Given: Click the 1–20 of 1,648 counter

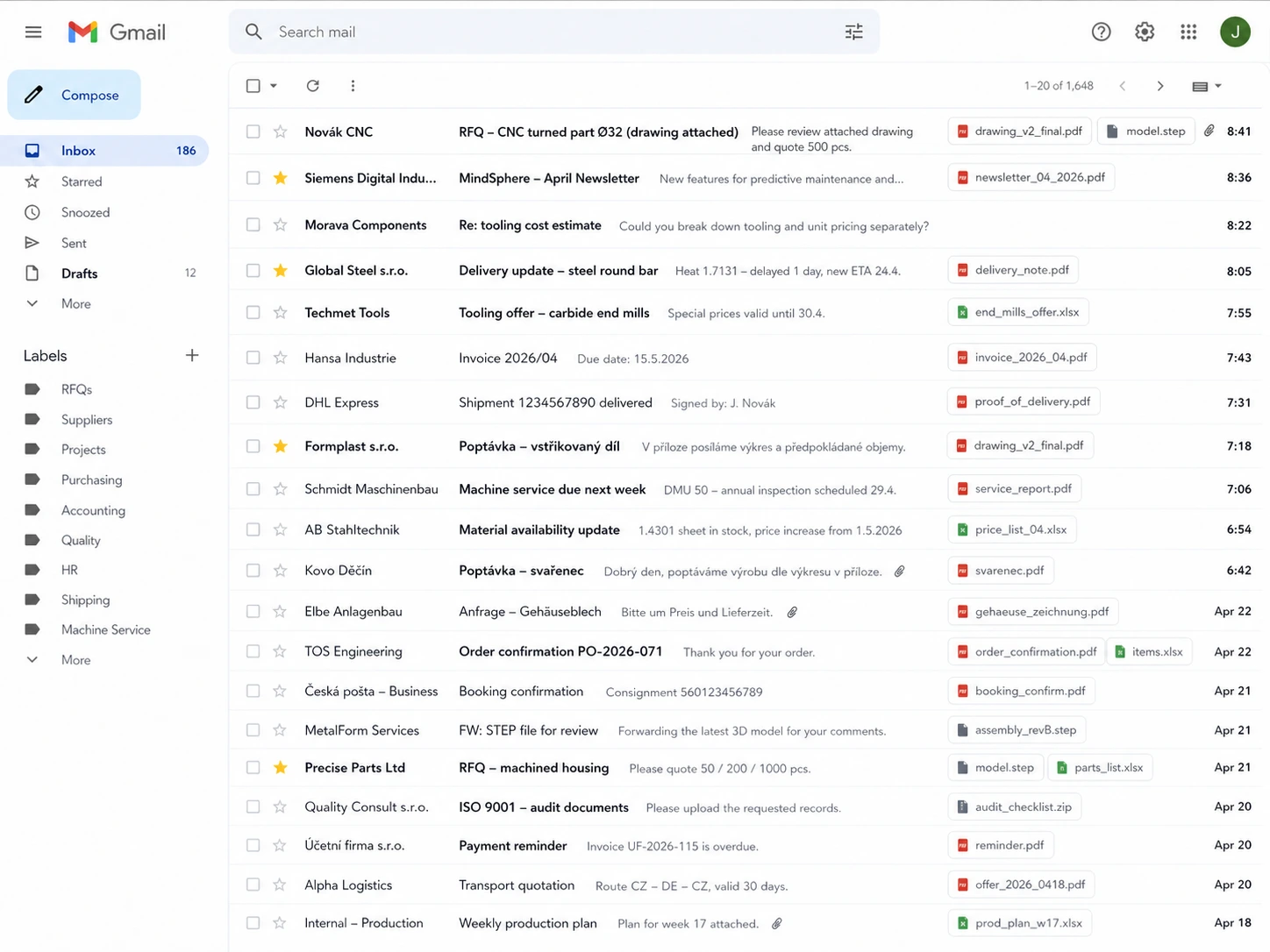Looking at the screenshot, I should (1059, 86).
